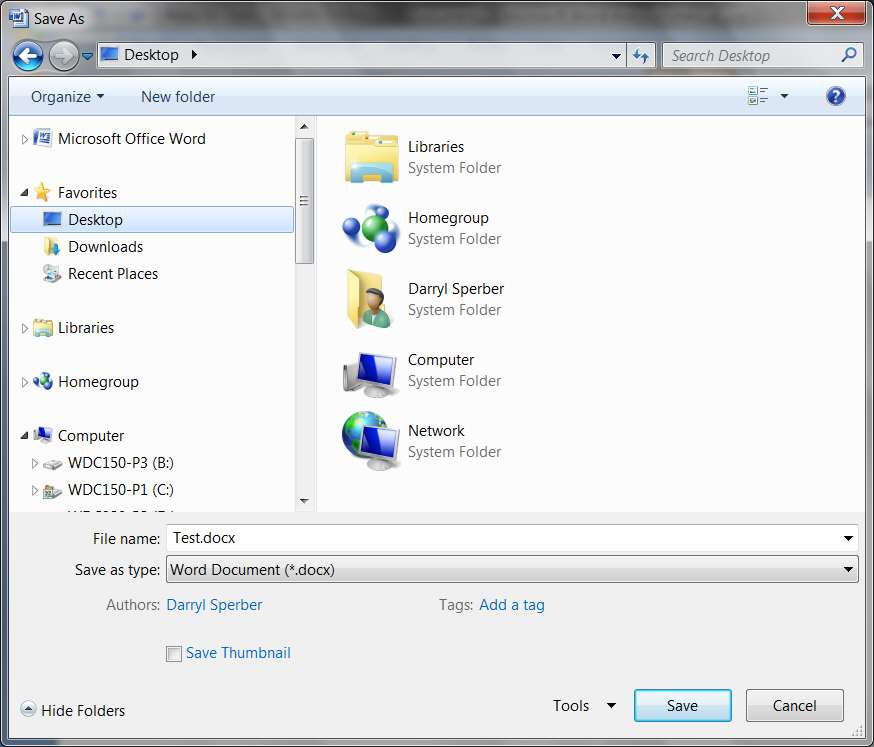Expand the Desktop breadcrumb arrow
Image resolution: width=874 pixels, height=747 pixels.
(x=194, y=55)
